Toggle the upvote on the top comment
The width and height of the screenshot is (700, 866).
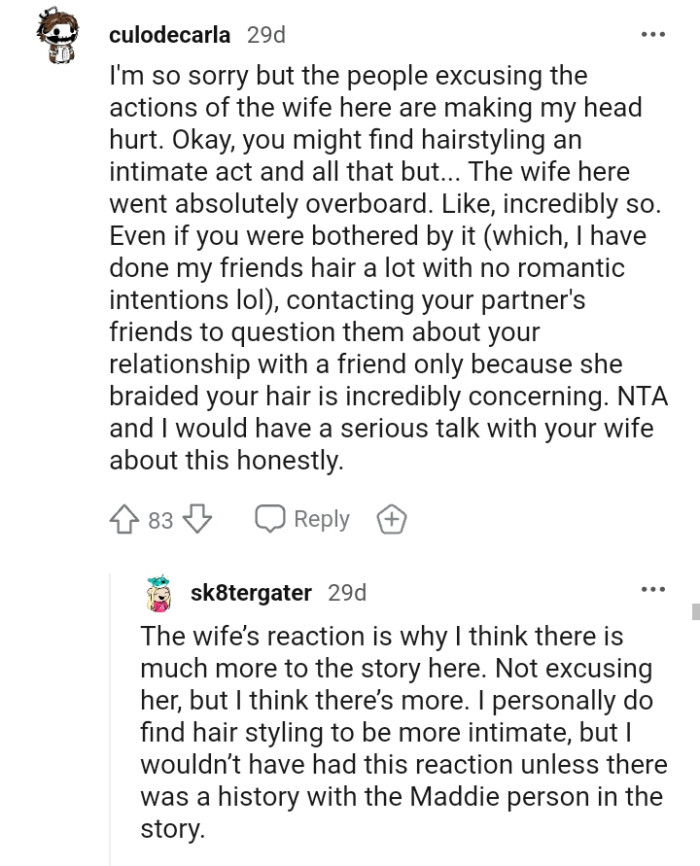pyautogui.click(x=123, y=519)
